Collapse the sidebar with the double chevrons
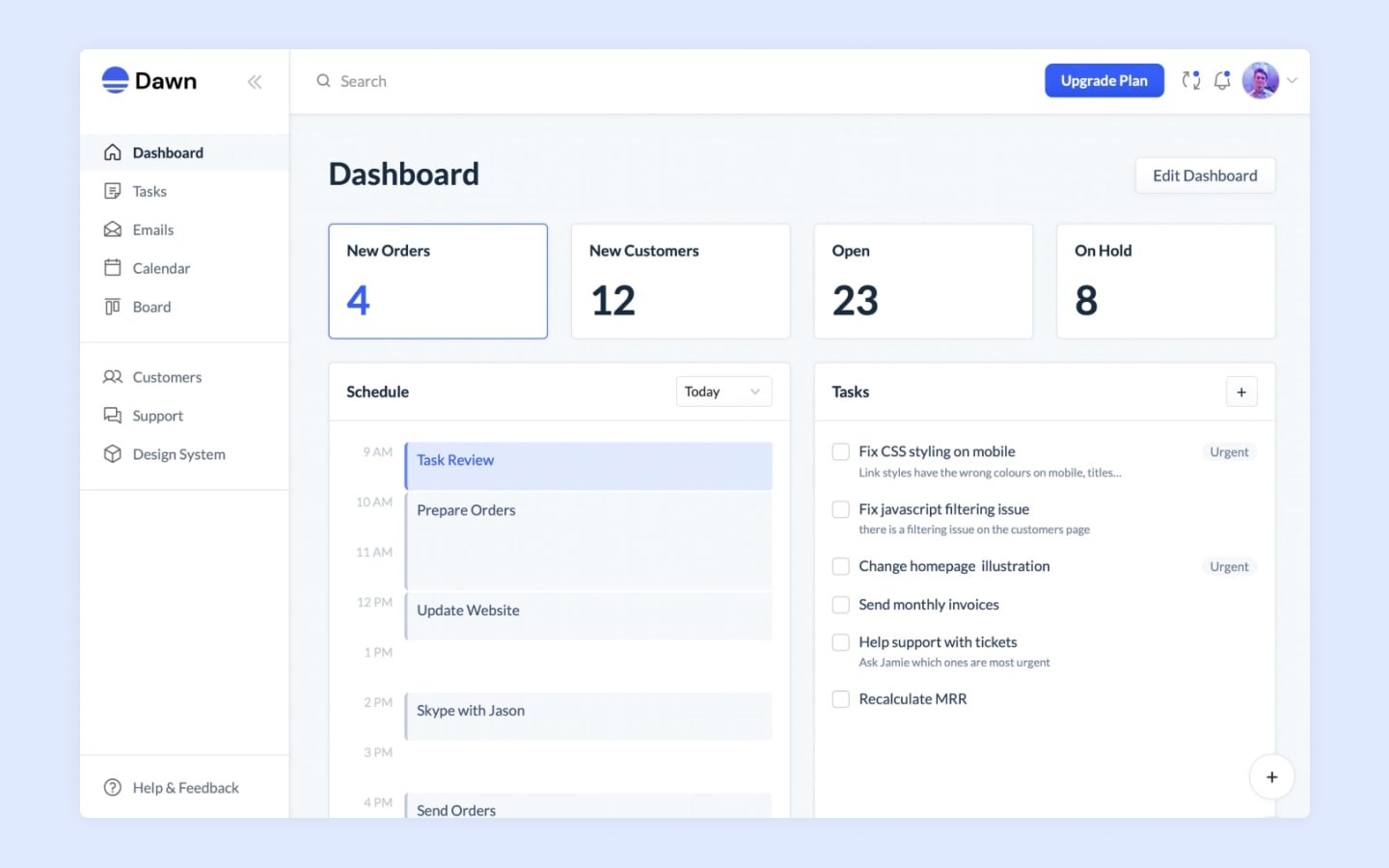The image size is (1389, 868). coord(255,82)
